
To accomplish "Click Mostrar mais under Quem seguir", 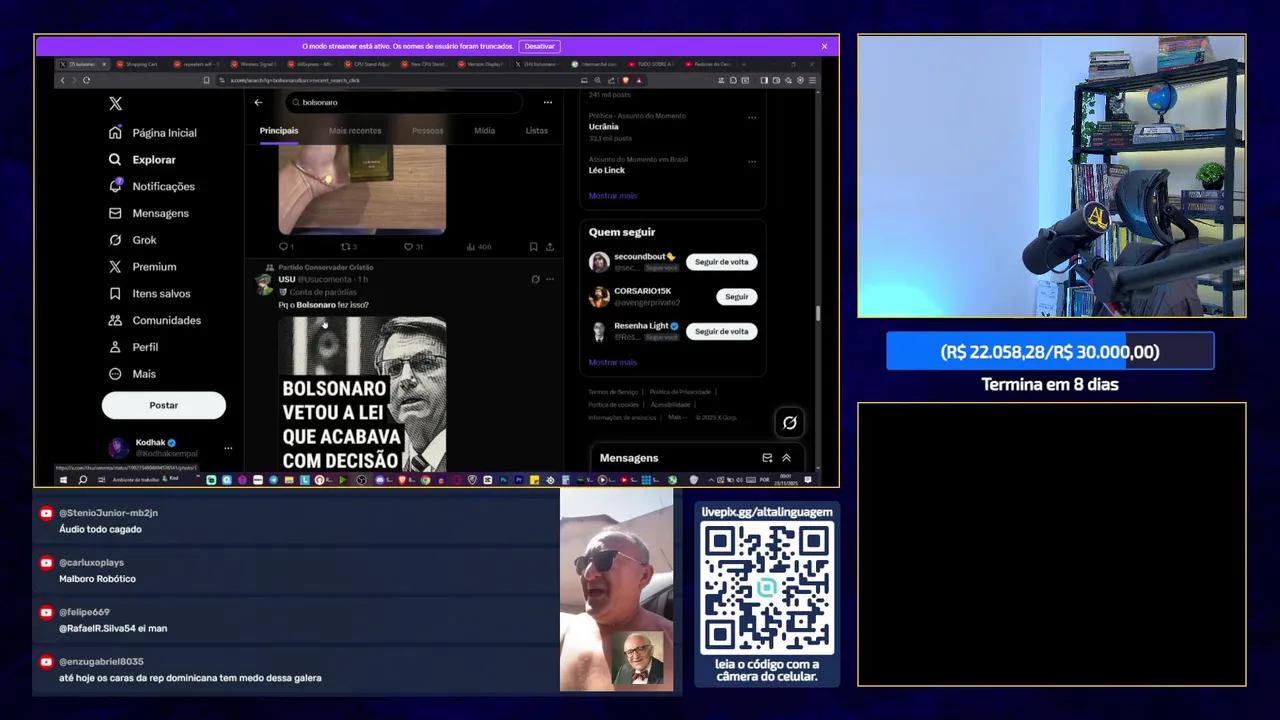I will [x=612, y=362].
